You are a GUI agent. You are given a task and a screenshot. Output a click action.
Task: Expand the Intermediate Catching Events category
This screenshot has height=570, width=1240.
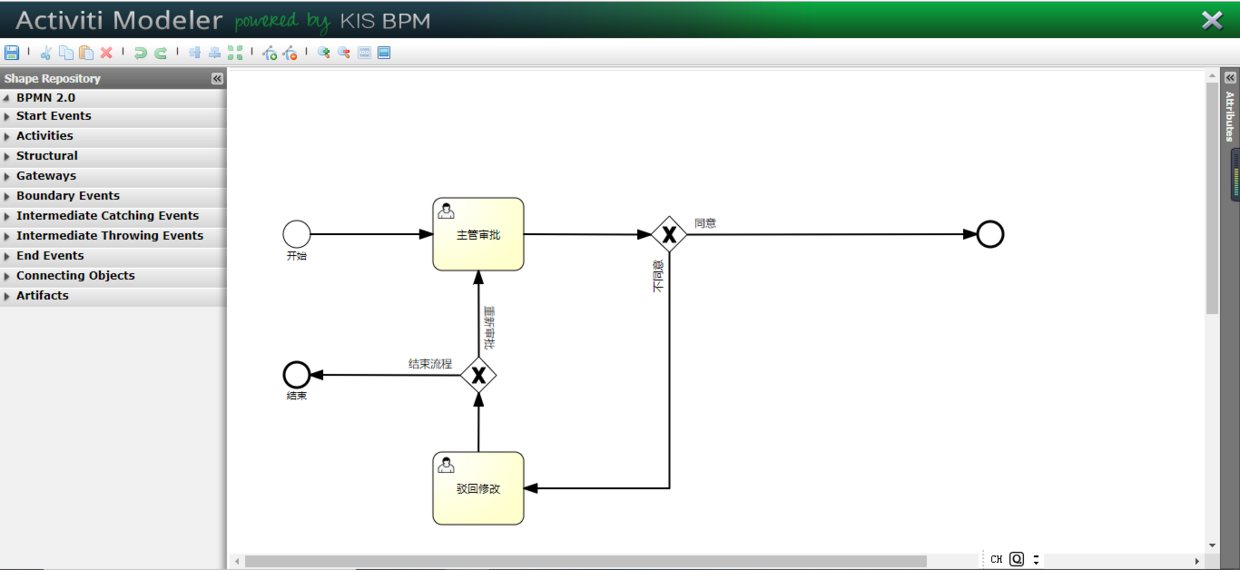113,216
